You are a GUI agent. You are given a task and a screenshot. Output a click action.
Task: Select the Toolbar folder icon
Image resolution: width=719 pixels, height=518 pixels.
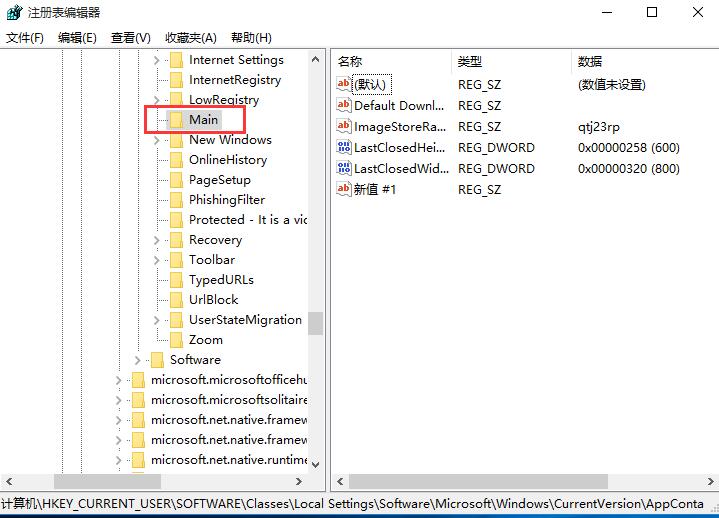pyautogui.click(x=177, y=260)
